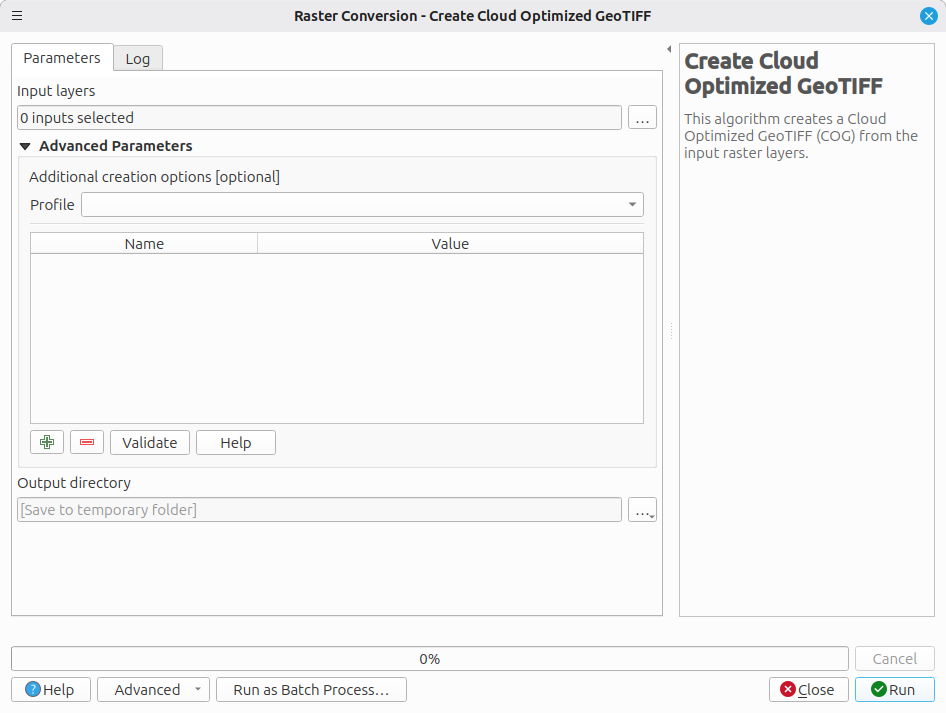Image resolution: width=946 pixels, height=713 pixels.
Task: Open Help from the bottom-left button
Action: click(x=51, y=690)
